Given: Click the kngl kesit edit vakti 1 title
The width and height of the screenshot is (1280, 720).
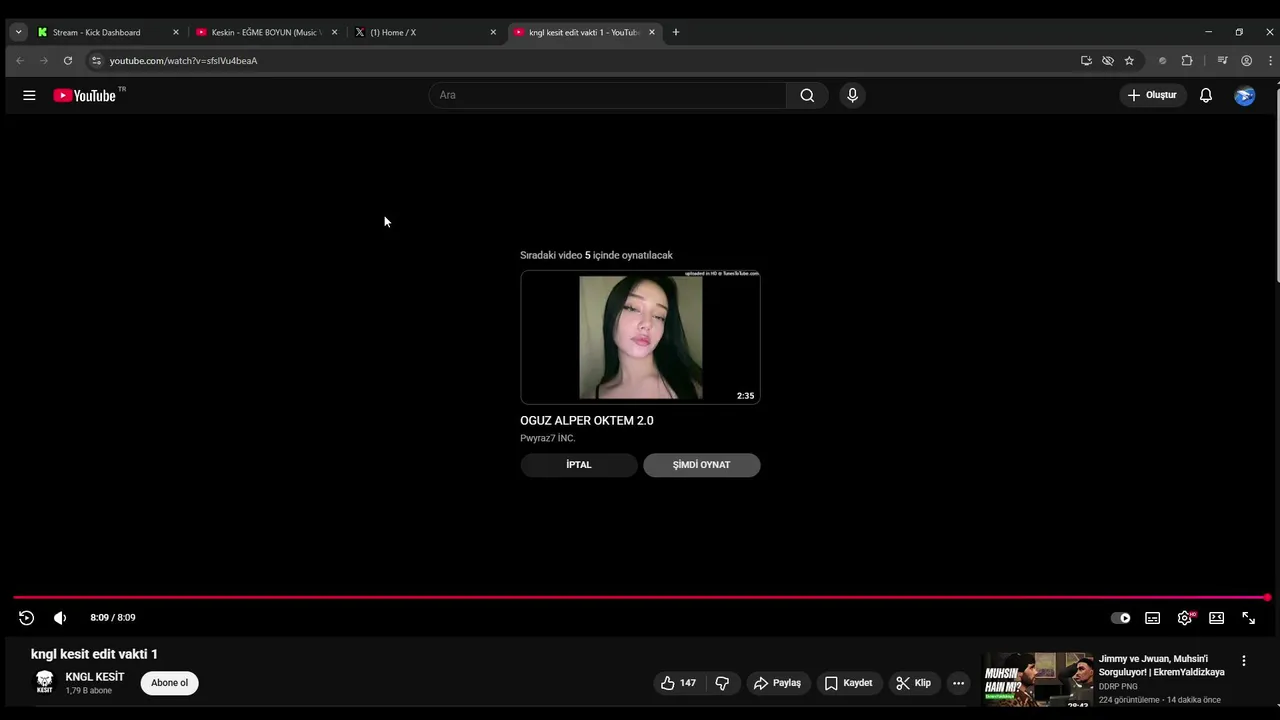Looking at the screenshot, I should (x=94, y=654).
